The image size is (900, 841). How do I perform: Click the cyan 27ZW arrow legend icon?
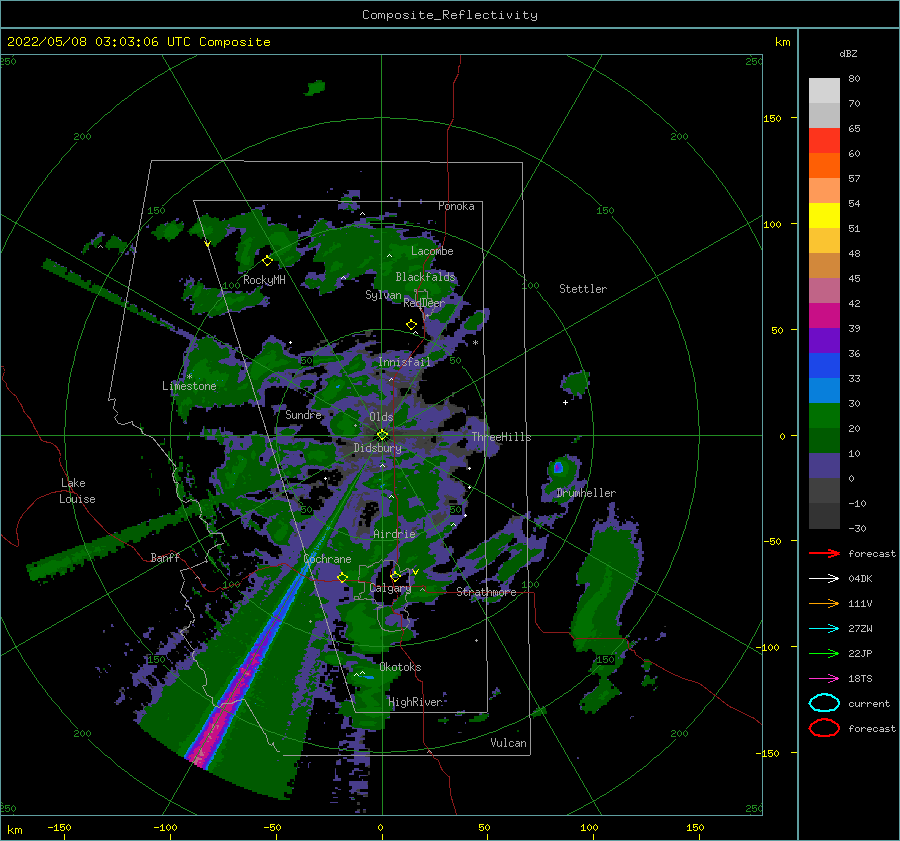click(x=824, y=629)
